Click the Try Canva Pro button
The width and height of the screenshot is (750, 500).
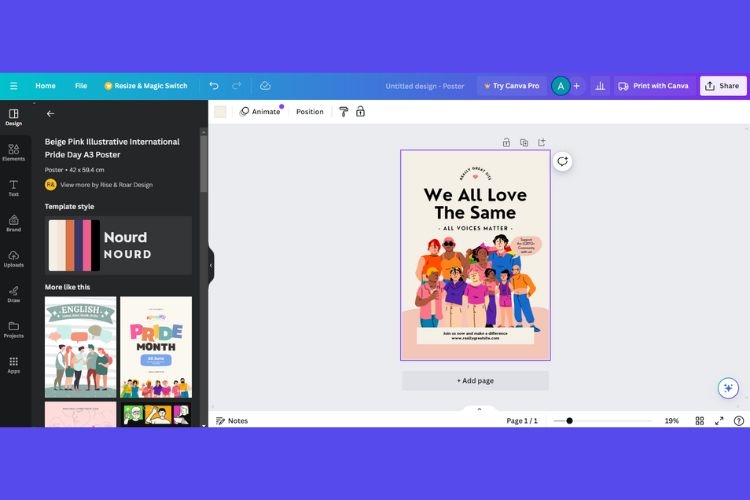click(x=511, y=86)
